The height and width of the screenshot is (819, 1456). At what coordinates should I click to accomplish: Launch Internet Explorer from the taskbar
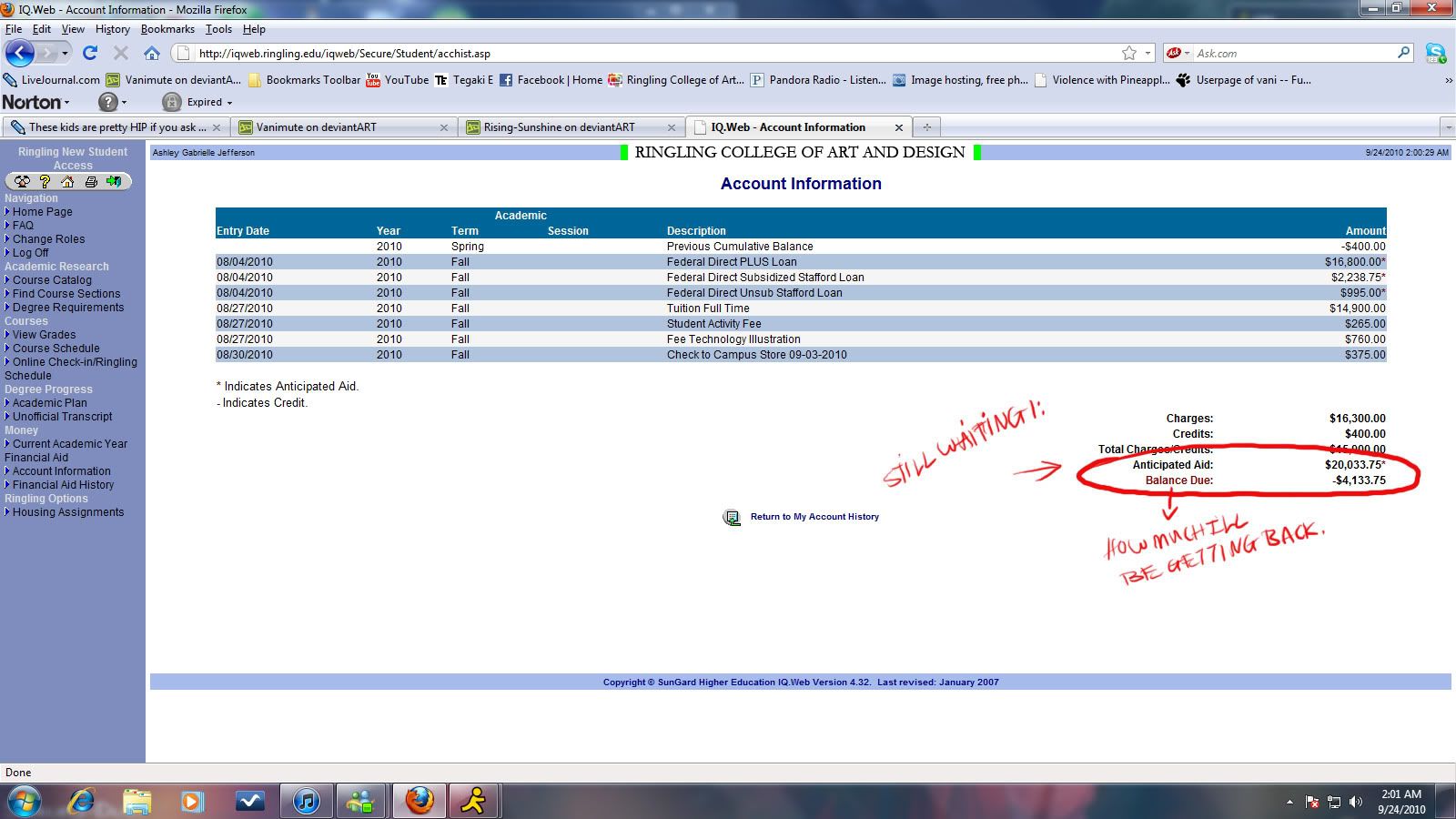81,801
